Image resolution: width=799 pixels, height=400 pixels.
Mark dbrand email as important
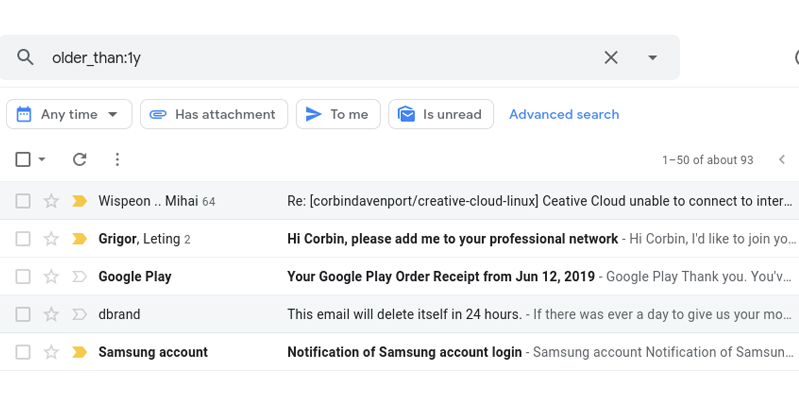point(79,314)
